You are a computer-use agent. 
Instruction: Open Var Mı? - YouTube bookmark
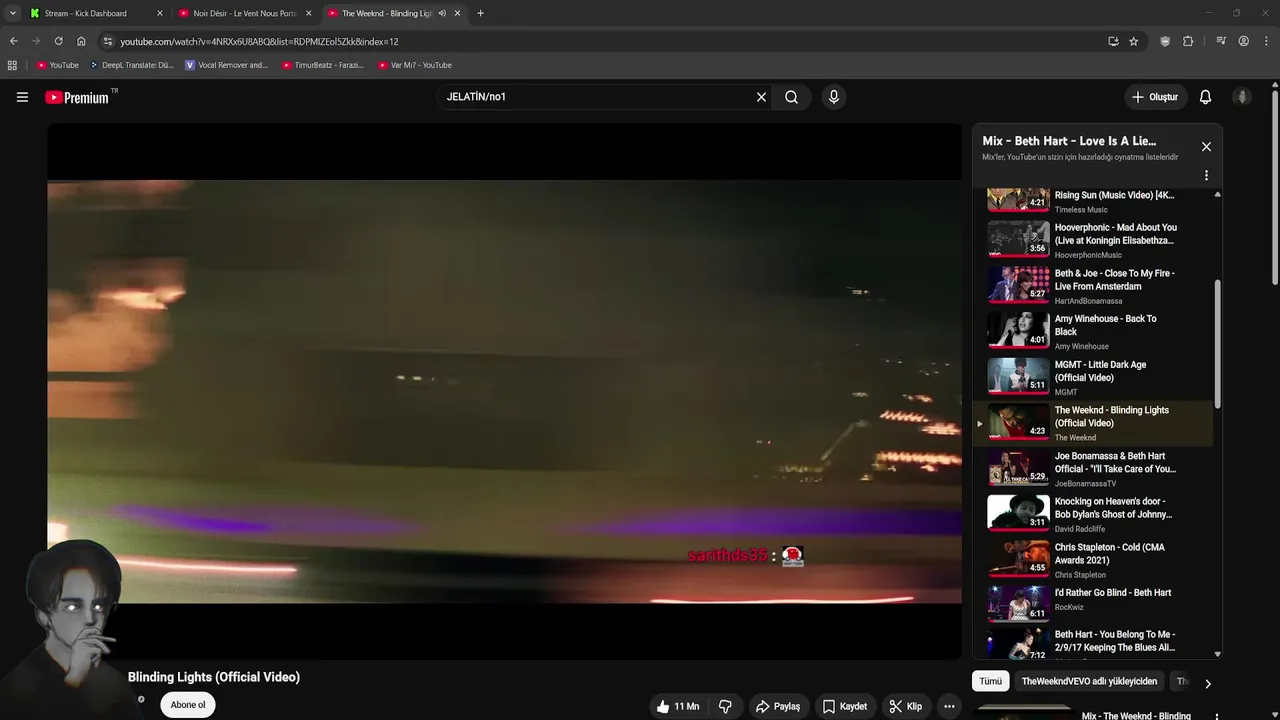(415, 65)
